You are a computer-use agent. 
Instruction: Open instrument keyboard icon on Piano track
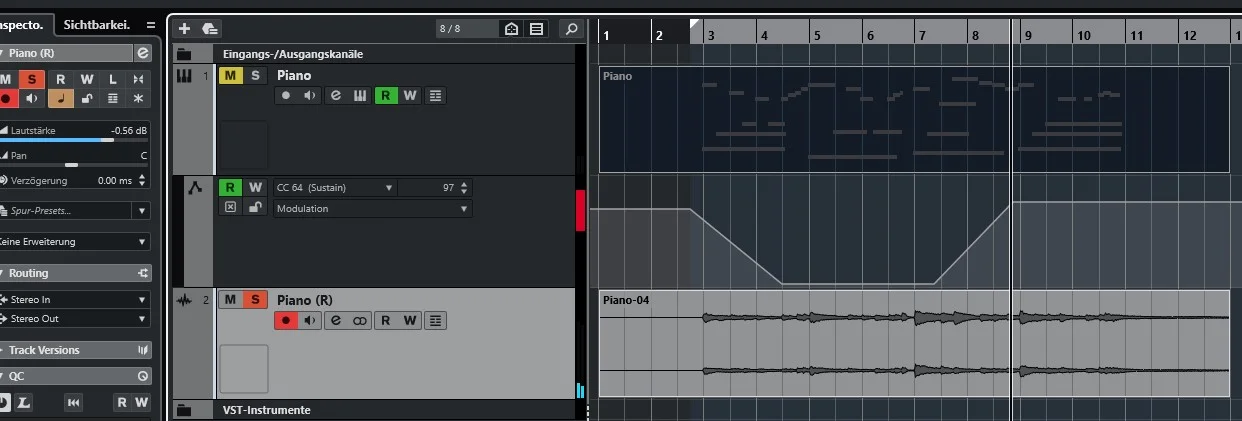(x=360, y=96)
